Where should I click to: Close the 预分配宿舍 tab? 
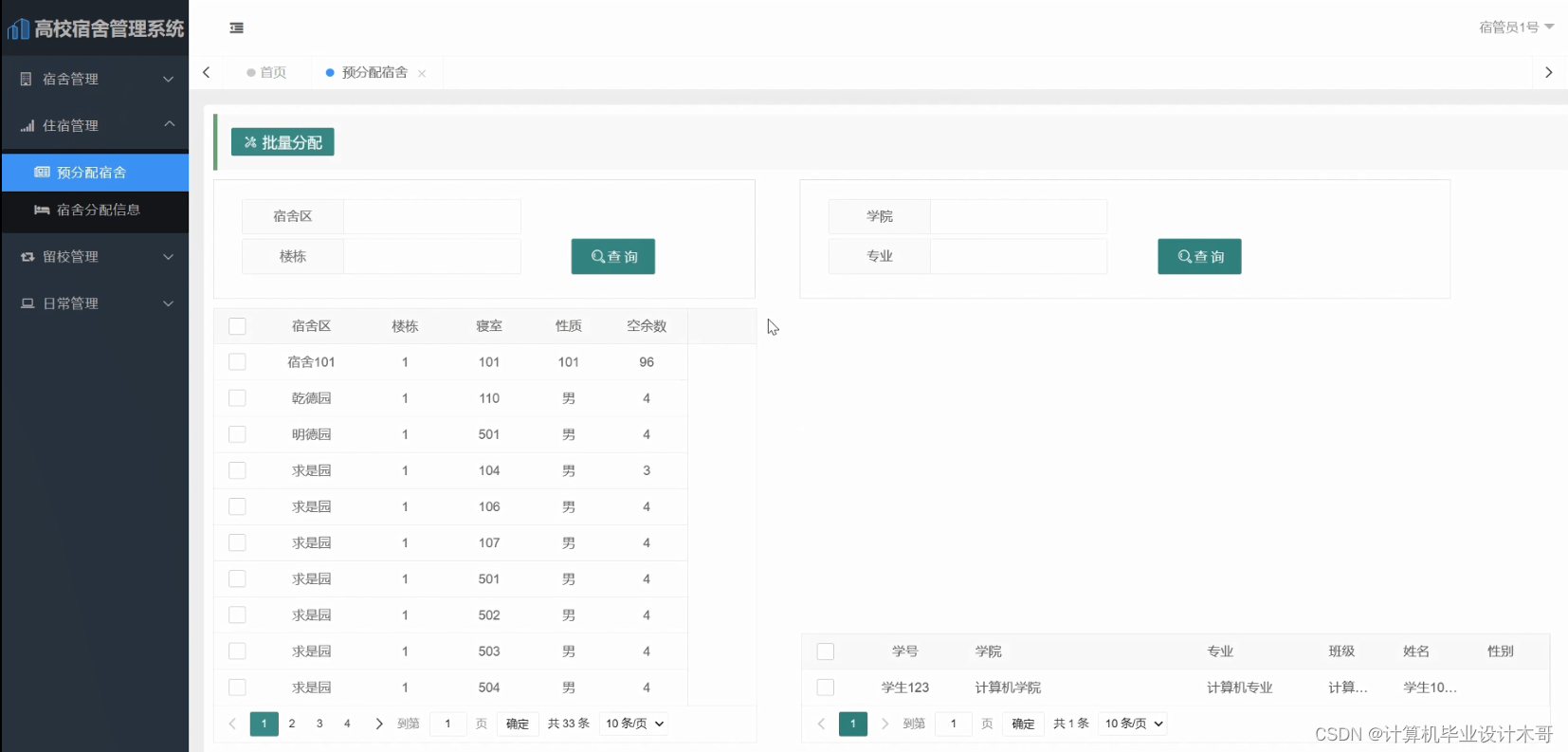coord(422,73)
